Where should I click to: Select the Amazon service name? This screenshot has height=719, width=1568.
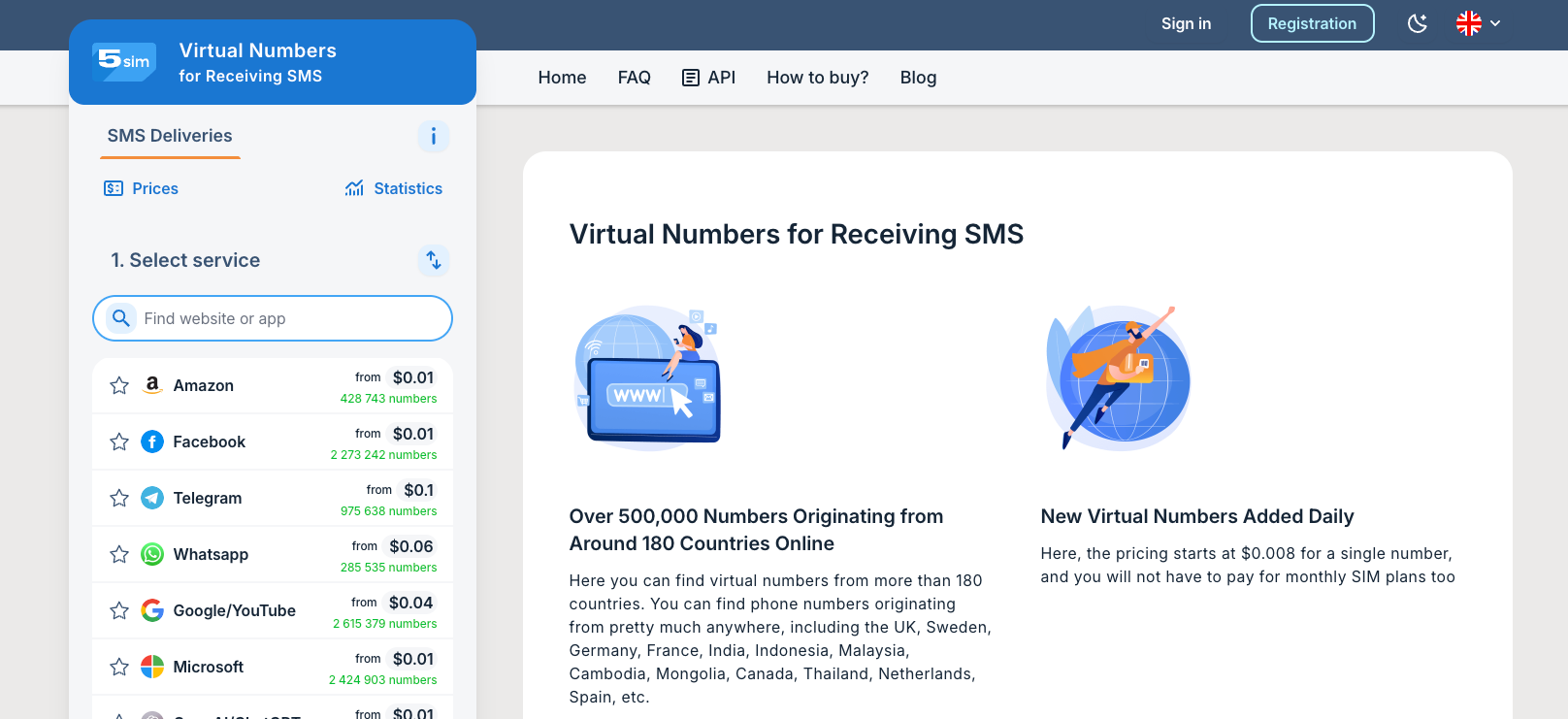point(204,385)
